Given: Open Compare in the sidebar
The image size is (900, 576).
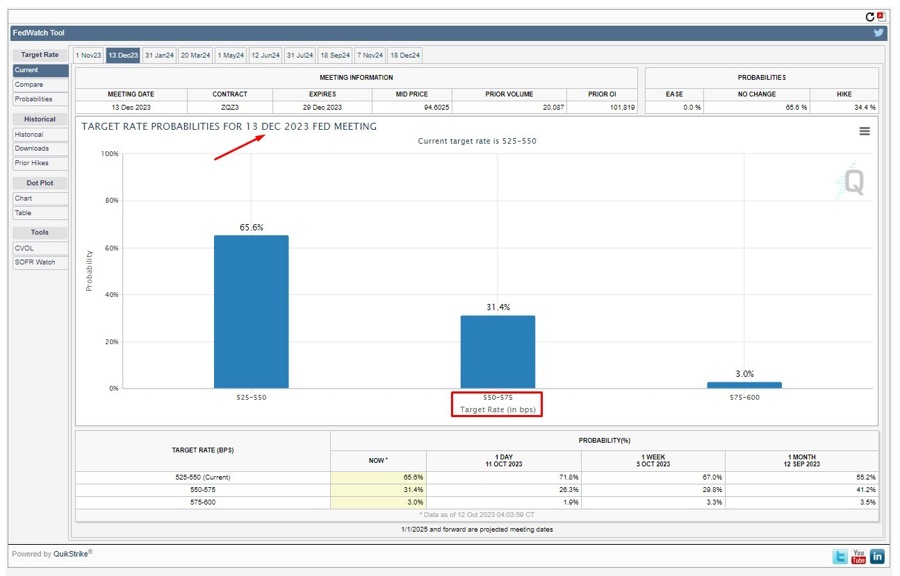Looking at the screenshot, I should (40, 84).
